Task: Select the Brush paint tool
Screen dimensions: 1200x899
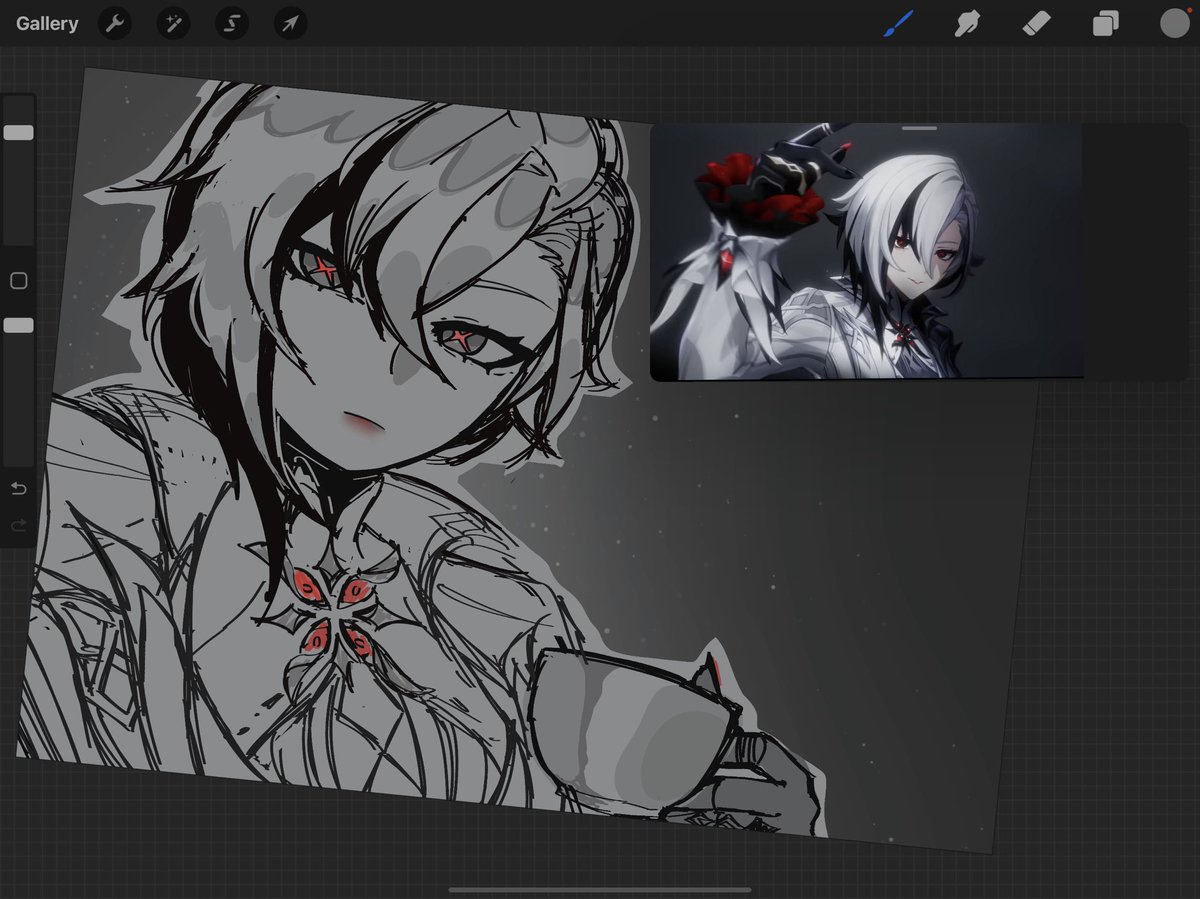Action: click(899, 23)
